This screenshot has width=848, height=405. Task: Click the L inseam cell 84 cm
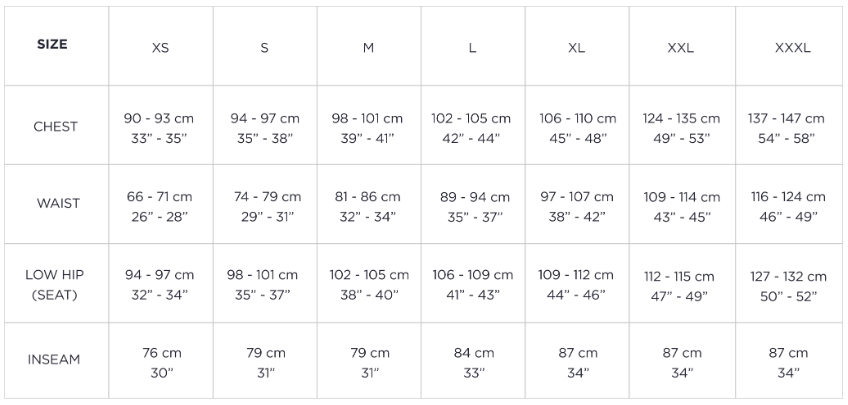[472, 362]
